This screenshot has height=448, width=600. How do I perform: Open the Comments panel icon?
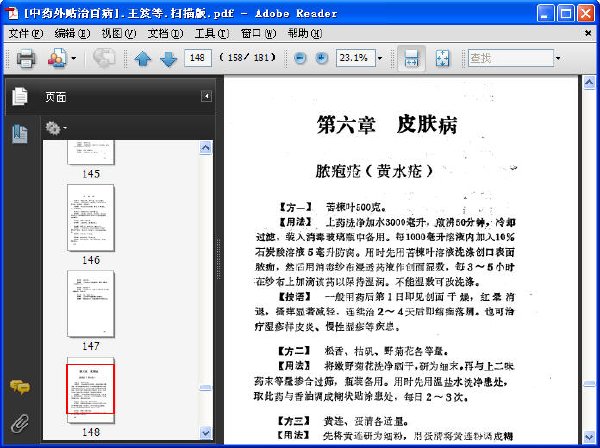(x=20, y=387)
